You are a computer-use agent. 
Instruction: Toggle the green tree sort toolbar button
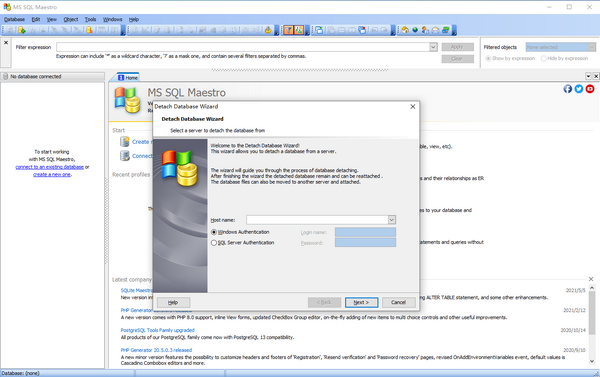tap(299, 30)
